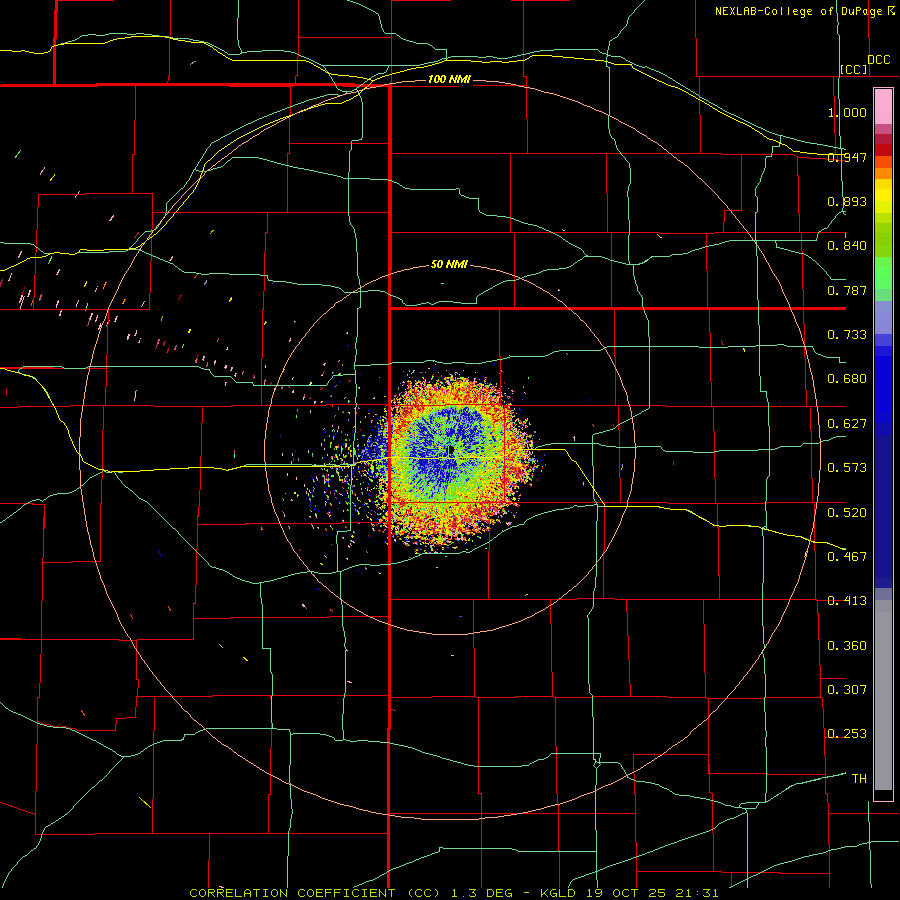Image resolution: width=900 pixels, height=900 pixels.
Task: Click the 0.787 color scale value
Action: point(847,290)
